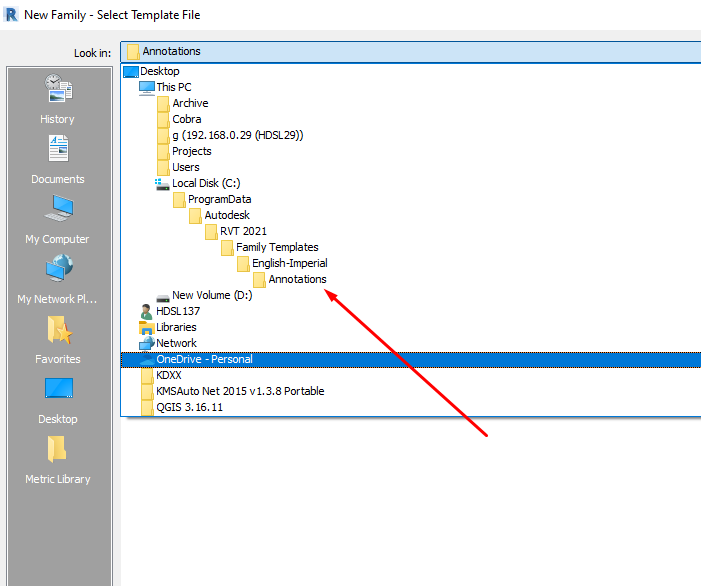Click the Network globe icon
The height and width of the screenshot is (586, 701).
[147, 343]
